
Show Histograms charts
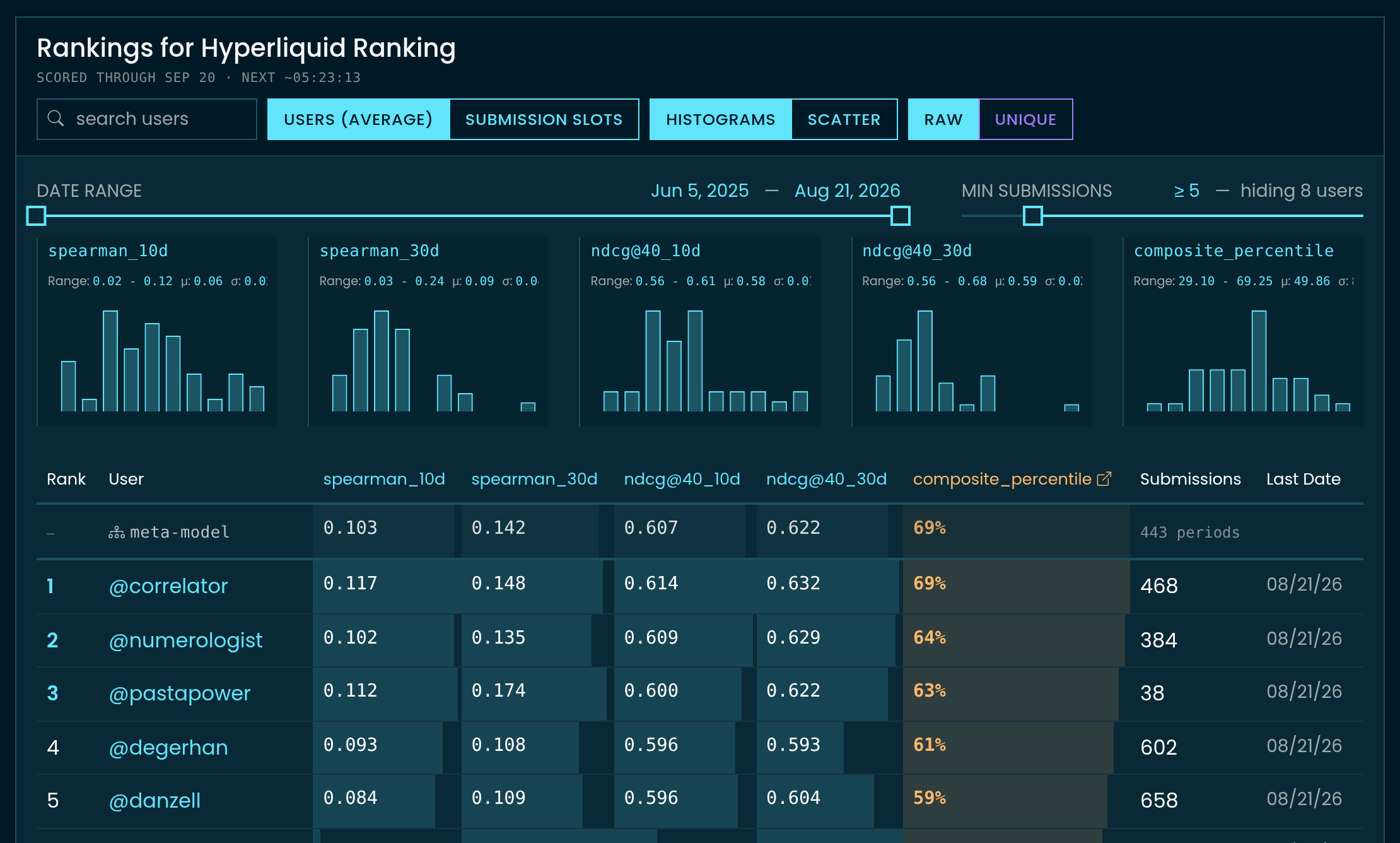point(720,119)
